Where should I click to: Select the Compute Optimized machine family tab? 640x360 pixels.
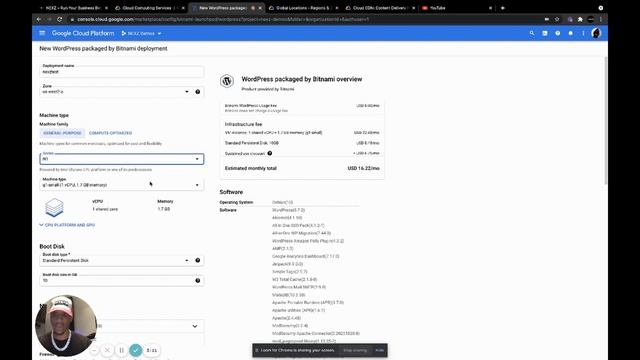pos(110,133)
